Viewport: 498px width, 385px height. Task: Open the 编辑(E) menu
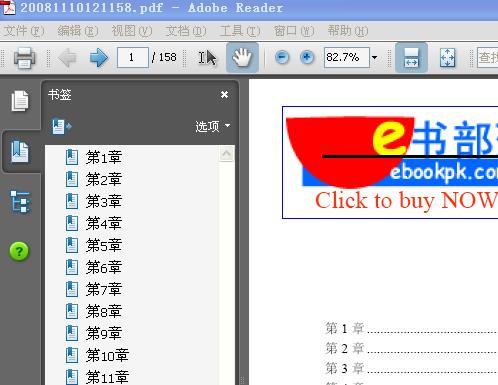(x=78, y=31)
